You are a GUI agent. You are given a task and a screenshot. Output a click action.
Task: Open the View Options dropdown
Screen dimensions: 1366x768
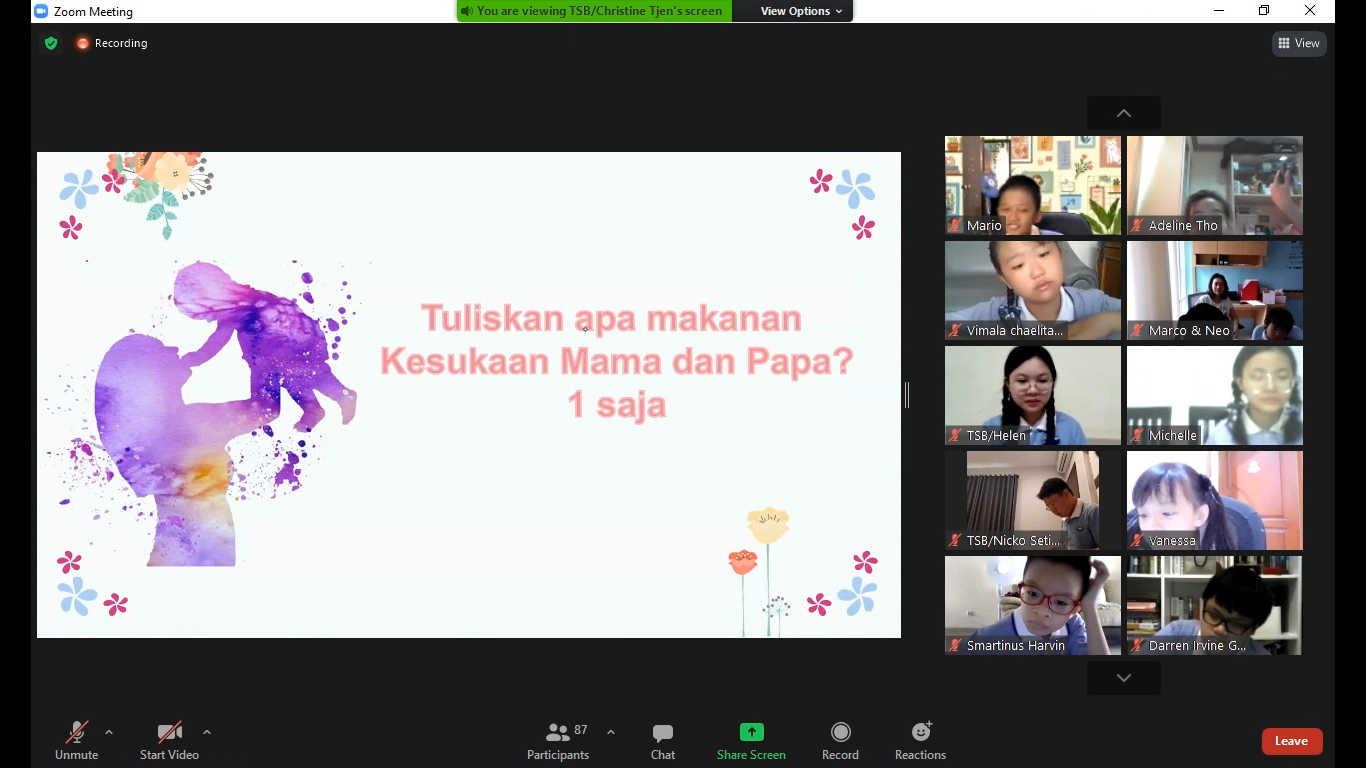pyautogui.click(x=801, y=11)
